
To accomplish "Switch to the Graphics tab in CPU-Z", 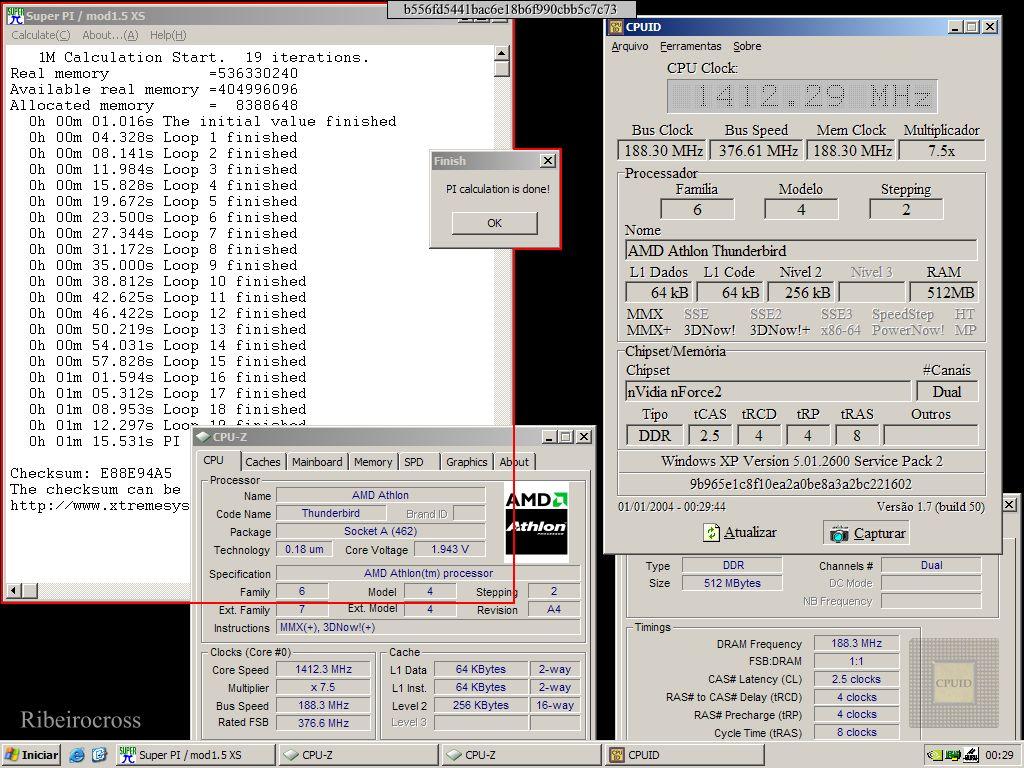I will coord(466,462).
